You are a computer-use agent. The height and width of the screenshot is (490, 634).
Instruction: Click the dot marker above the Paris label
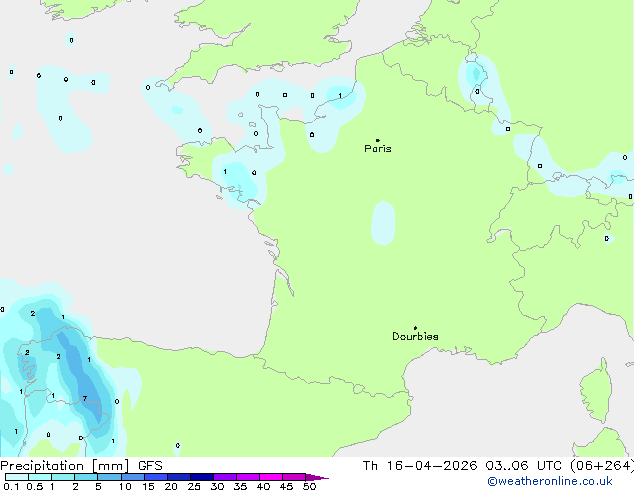[378, 140]
